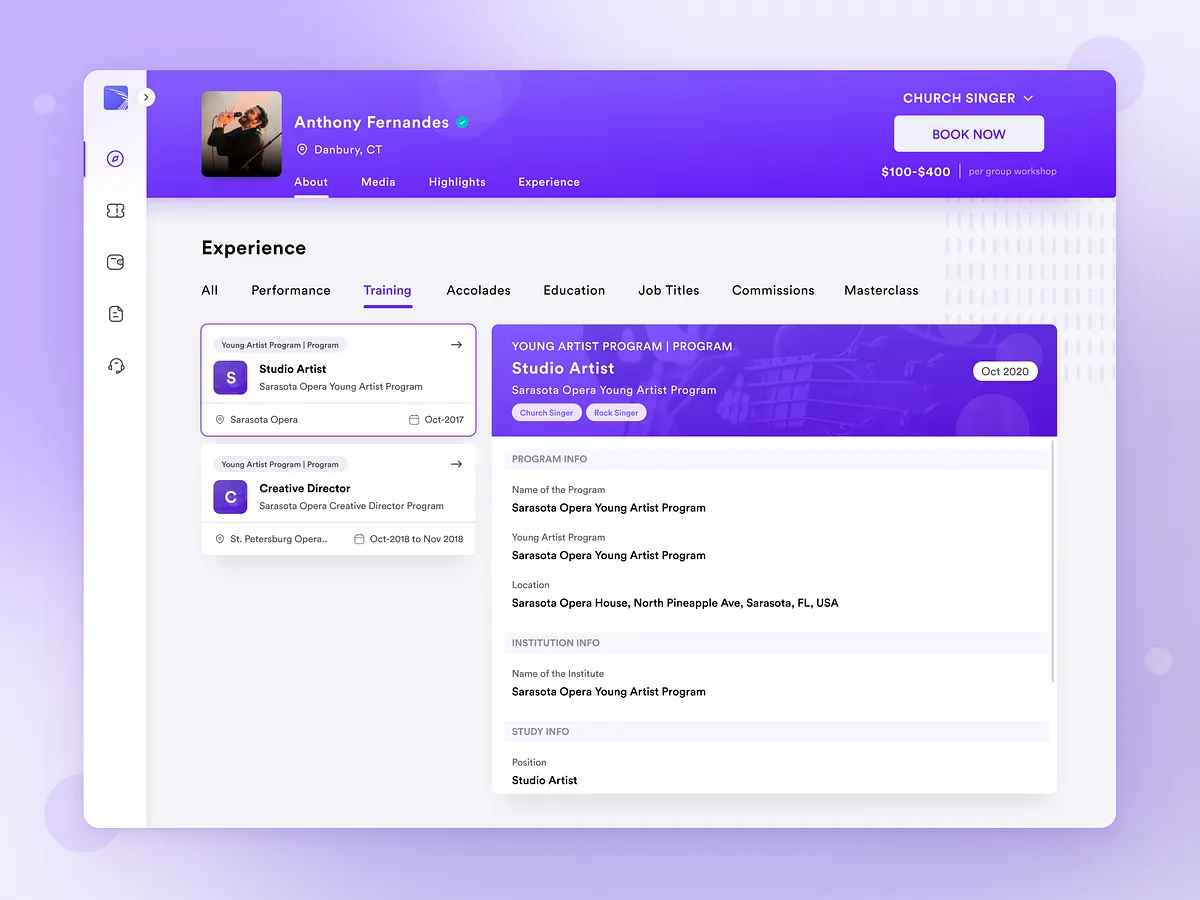Click the app logo at the top of sidebar

(115, 98)
